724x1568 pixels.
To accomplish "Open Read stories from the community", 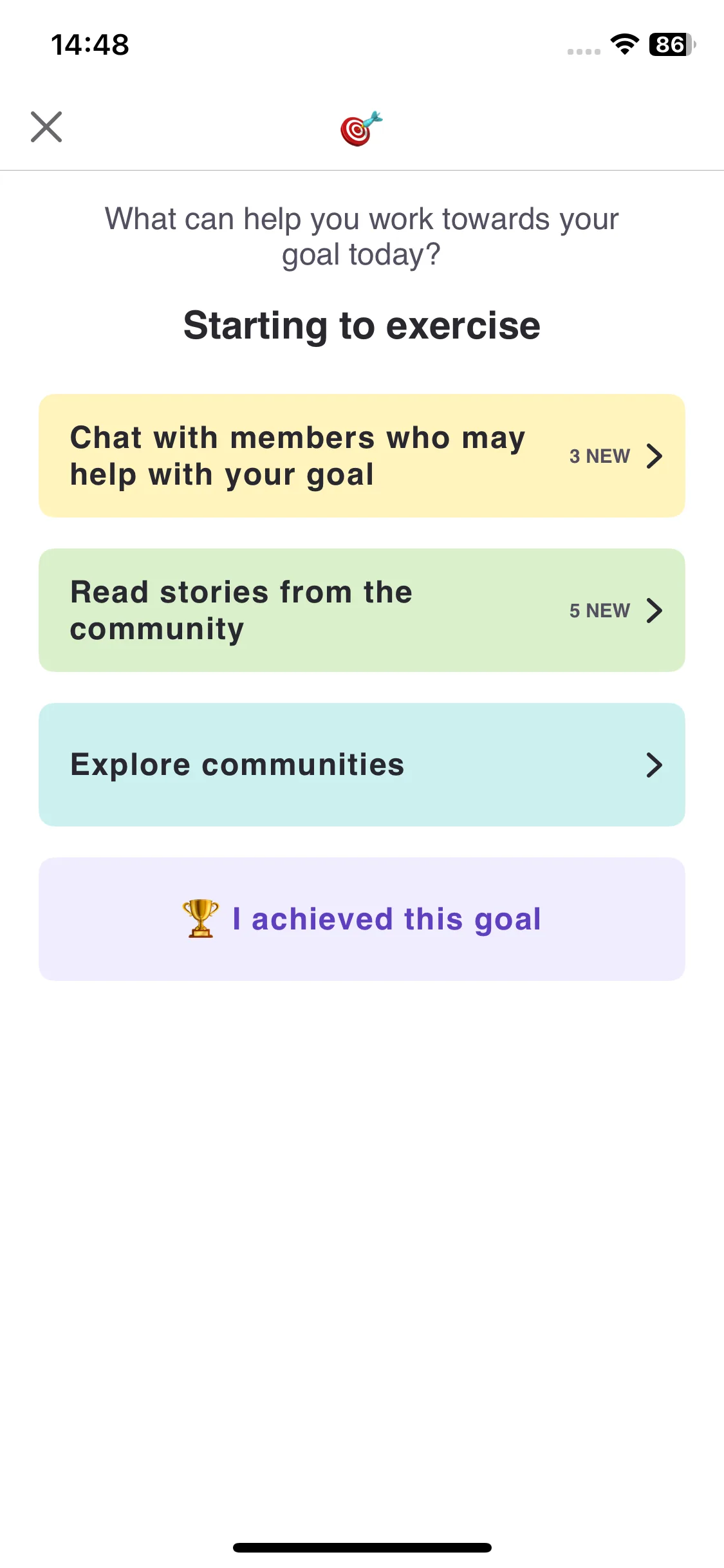I will (x=362, y=610).
